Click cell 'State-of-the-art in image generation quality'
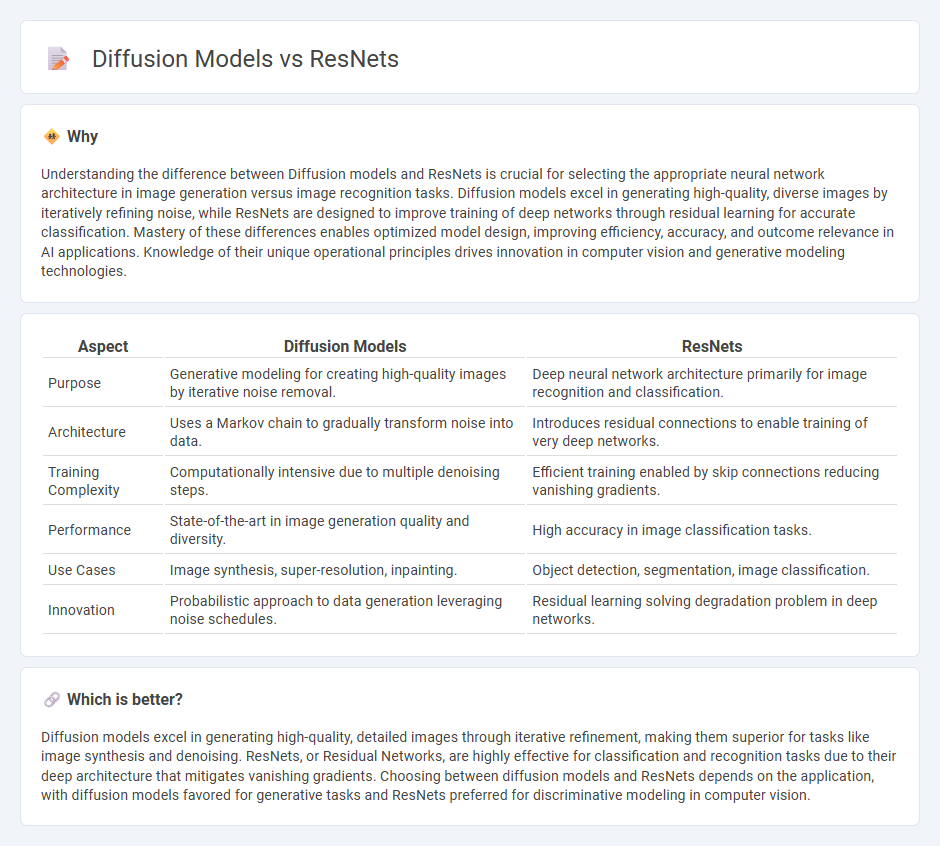Viewport: 940px width, 846px height. point(345,530)
